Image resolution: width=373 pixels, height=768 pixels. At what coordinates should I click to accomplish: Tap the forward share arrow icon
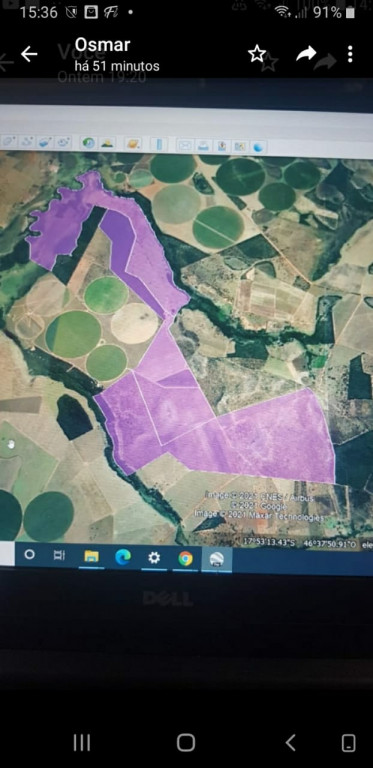pyautogui.click(x=306, y=53)
